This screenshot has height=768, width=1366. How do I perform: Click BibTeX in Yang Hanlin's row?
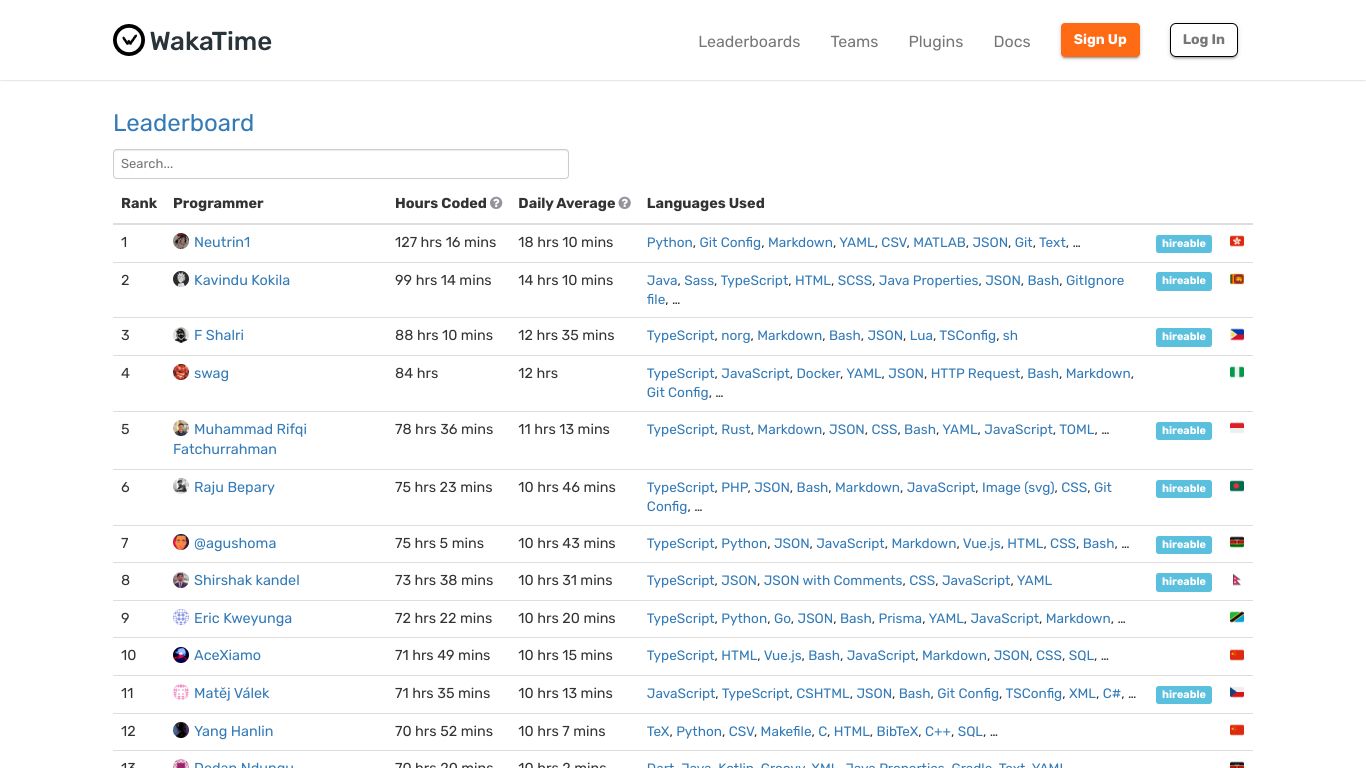coord(897,731)
